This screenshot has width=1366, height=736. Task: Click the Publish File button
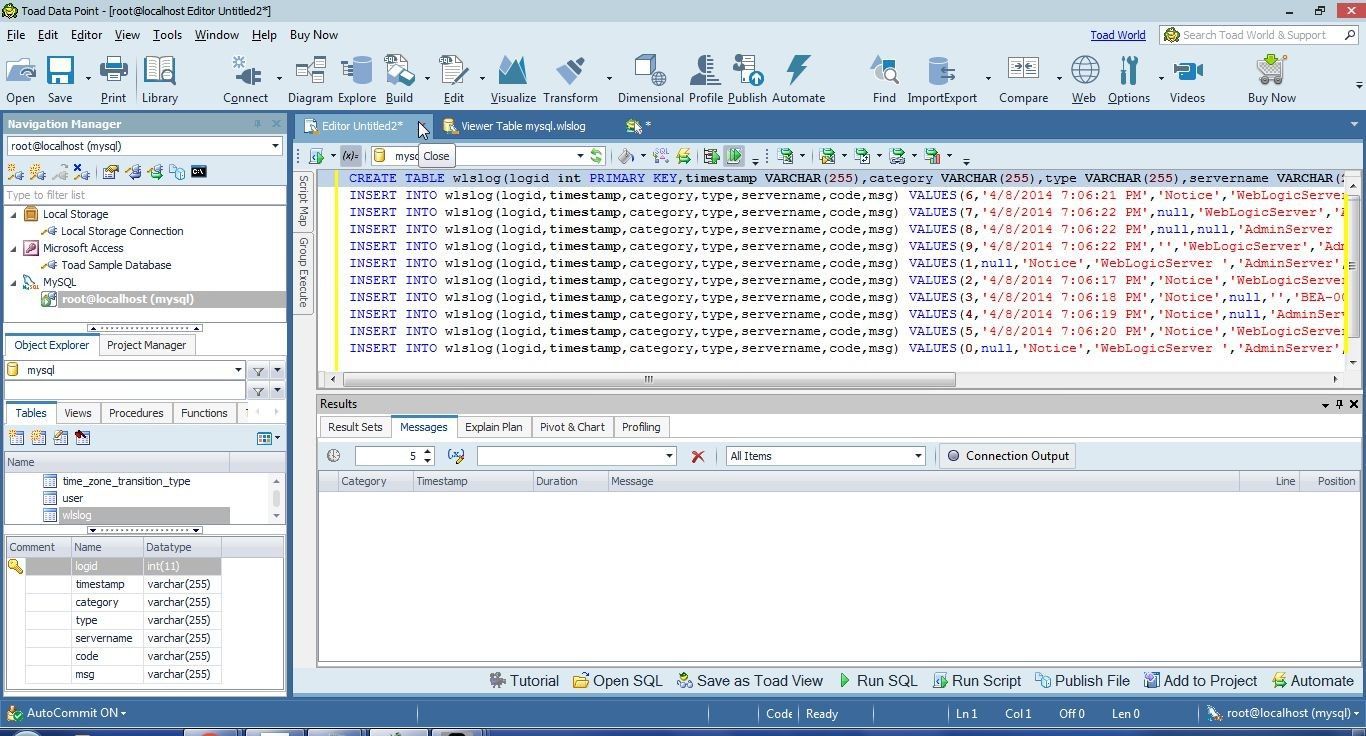[x=1081, y=681]
